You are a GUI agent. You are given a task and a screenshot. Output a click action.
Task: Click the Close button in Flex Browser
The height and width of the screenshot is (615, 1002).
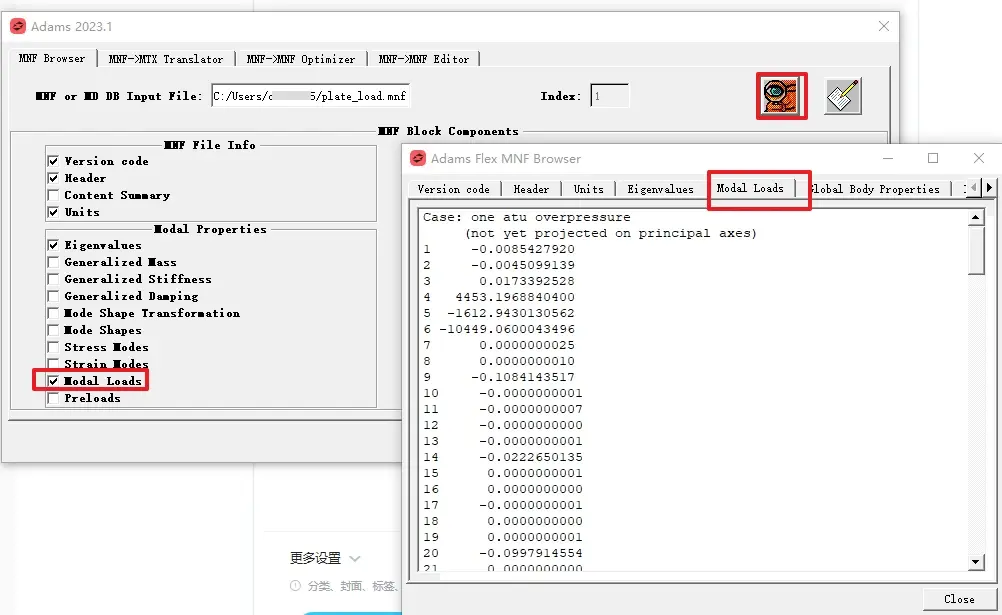(959, 599)
